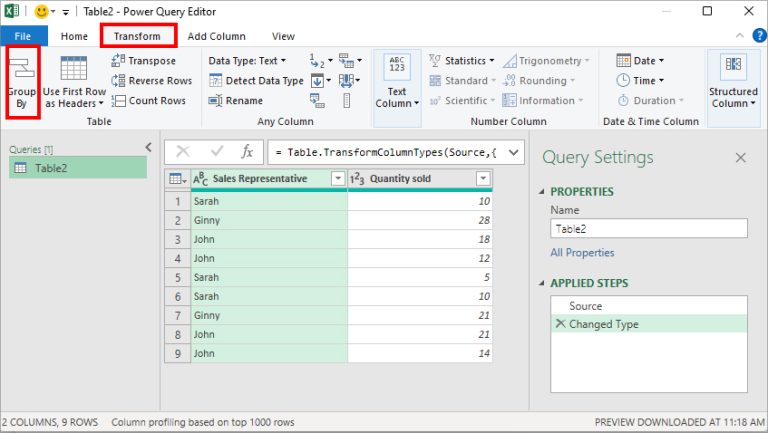768x433 pixels.
Task: Click the query Name input field
Action: point(649,229)
